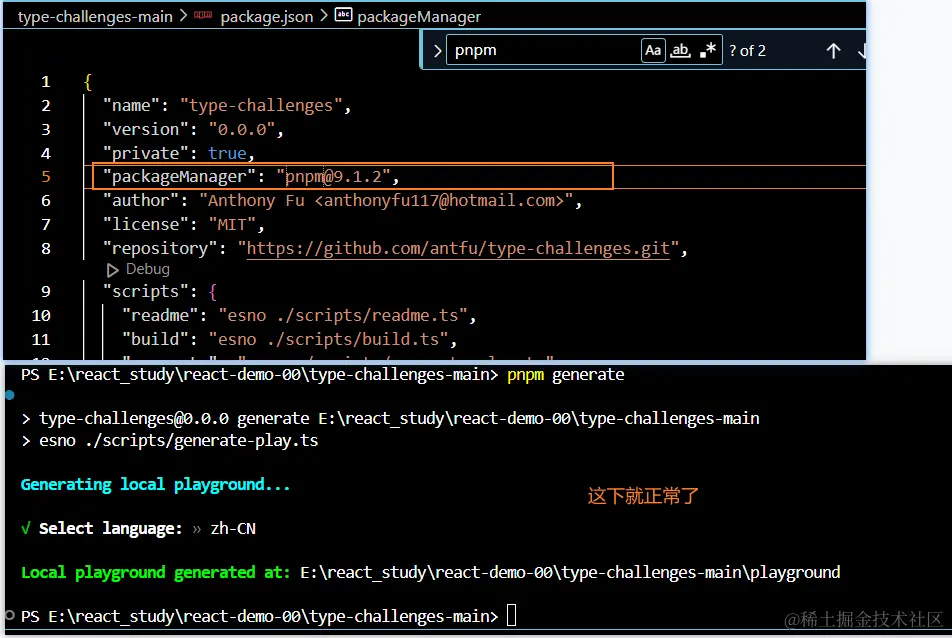This screenshot has width=952, height=638.
Task: Open the packageManager breadcrumb
Action: tap(419, 16)
